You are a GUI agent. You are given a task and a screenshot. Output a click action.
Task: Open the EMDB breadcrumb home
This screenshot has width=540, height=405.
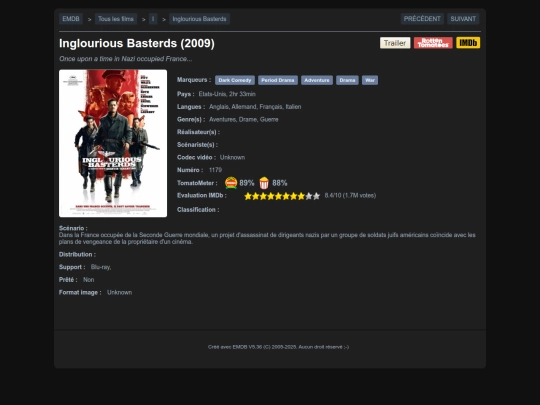(x=71, y=19)
